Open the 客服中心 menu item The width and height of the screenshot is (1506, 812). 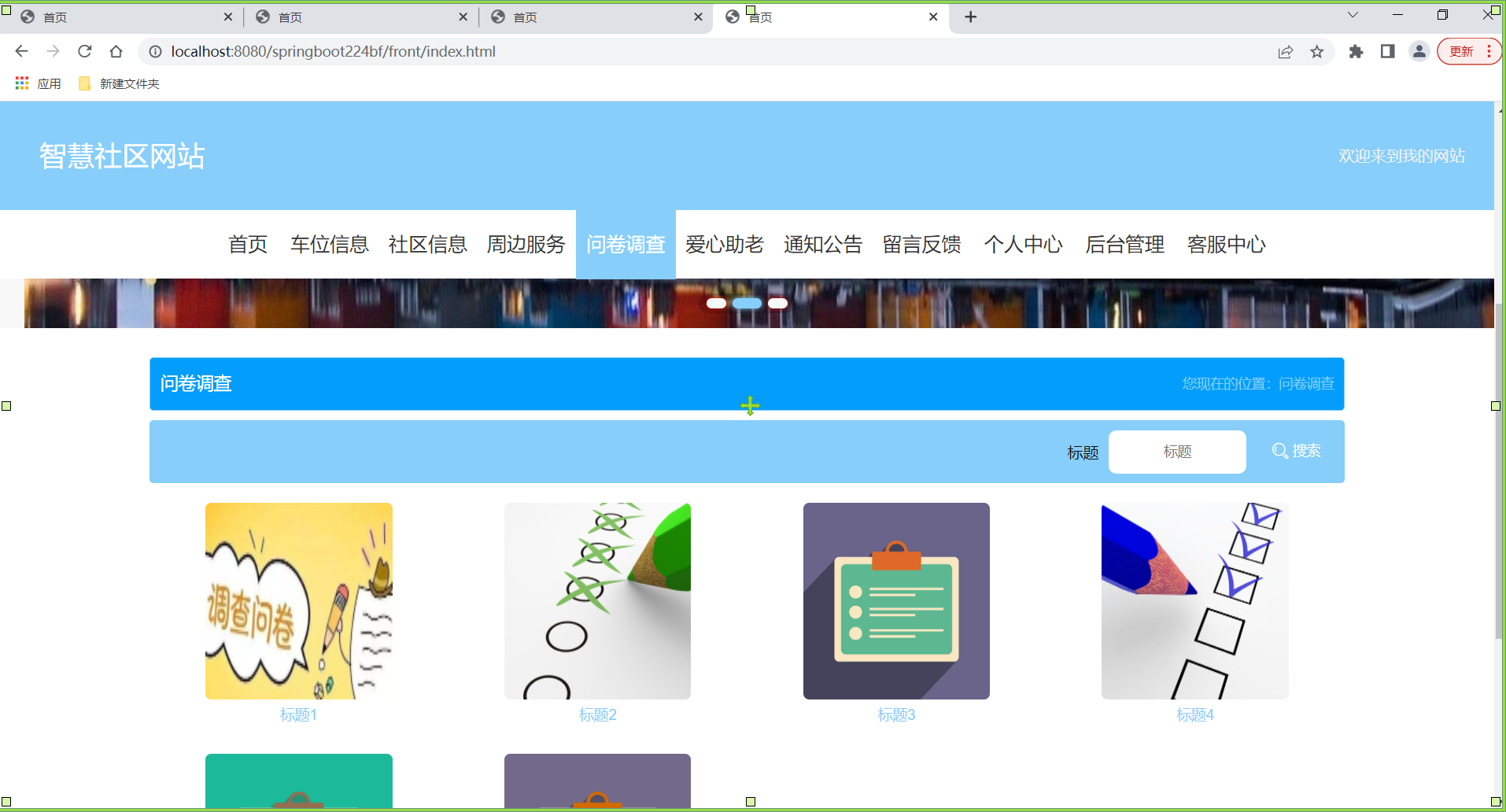click(1226, 244)
